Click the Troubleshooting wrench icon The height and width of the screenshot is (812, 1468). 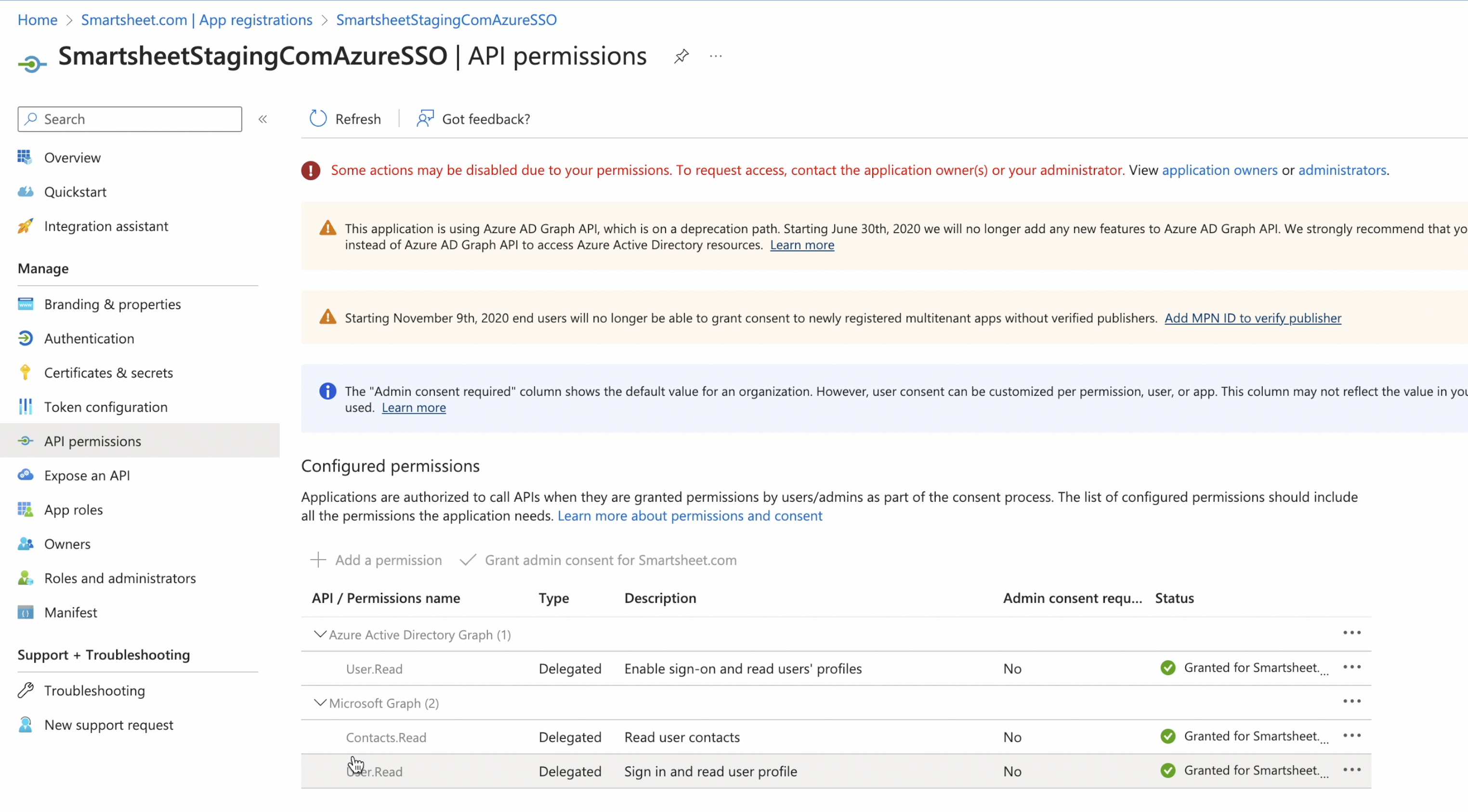25,690
